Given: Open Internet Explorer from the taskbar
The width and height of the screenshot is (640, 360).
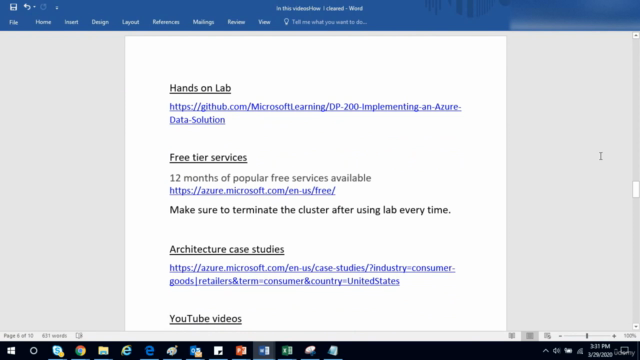Looking at the screenshot, I should 127,351.
